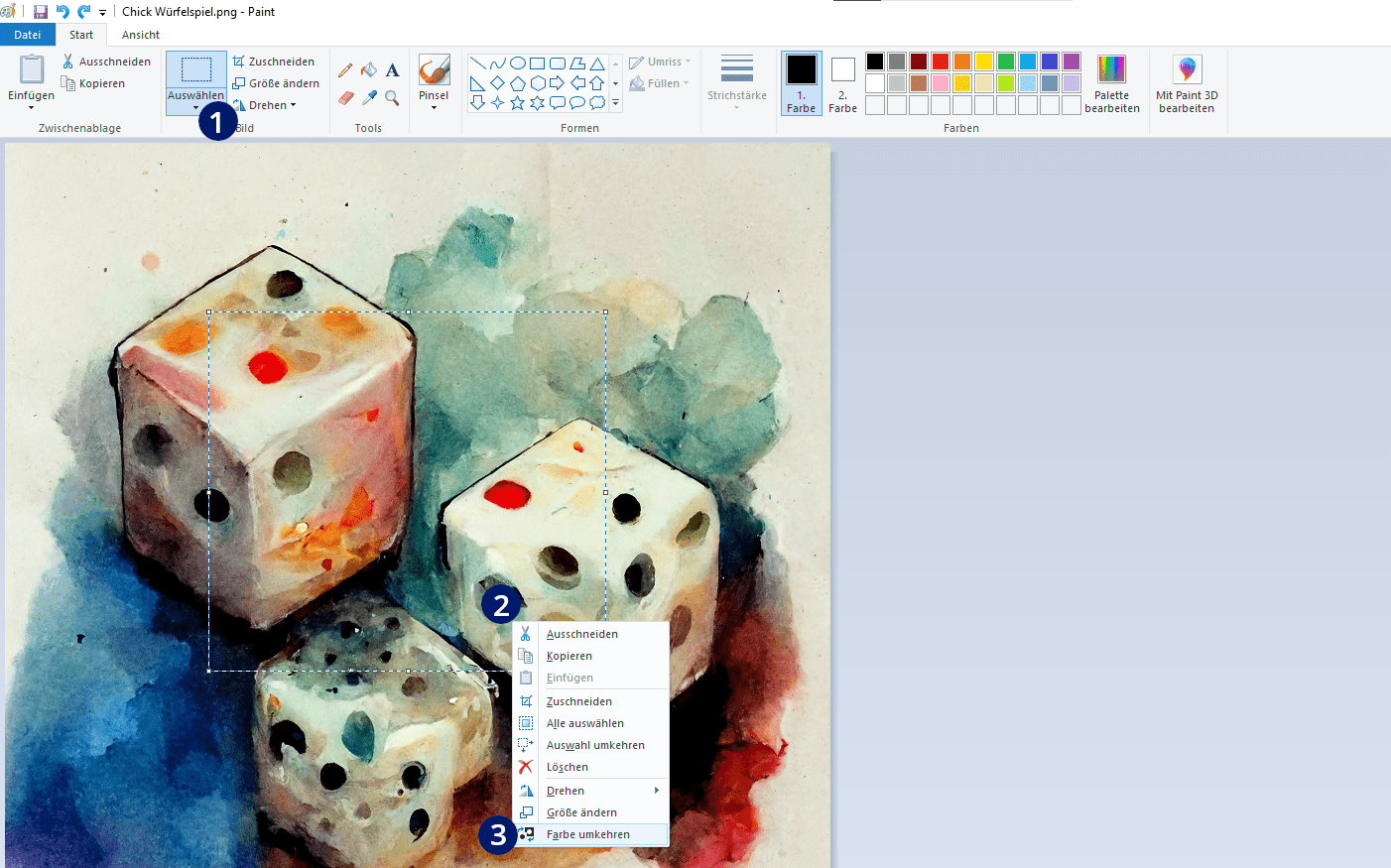Pick the red color swatch
Viewport: 1391px width, 868px height.
click(941, 62)
